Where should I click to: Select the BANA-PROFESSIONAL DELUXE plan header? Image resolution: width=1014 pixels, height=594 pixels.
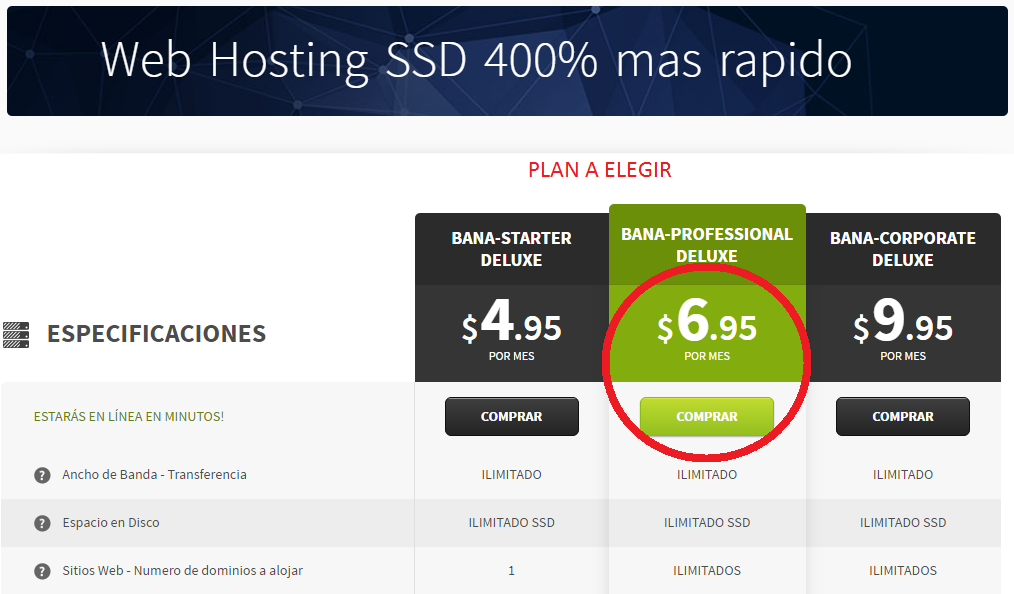(707, 245)
